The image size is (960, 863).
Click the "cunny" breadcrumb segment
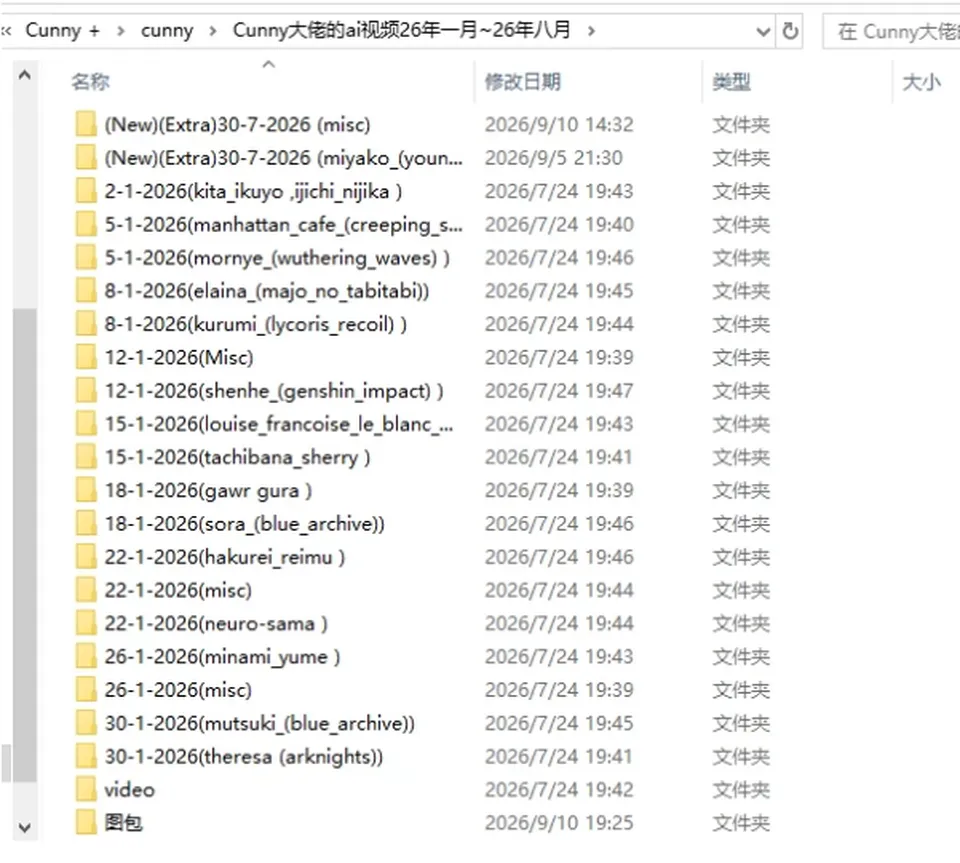tap(167, 30)
